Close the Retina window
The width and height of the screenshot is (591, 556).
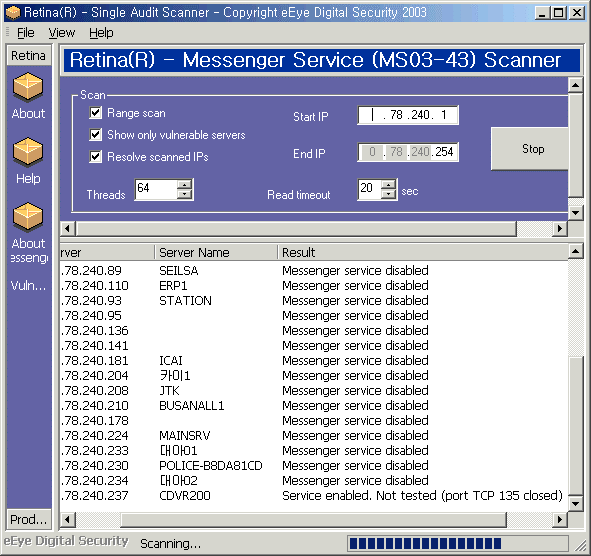point(577,13)
